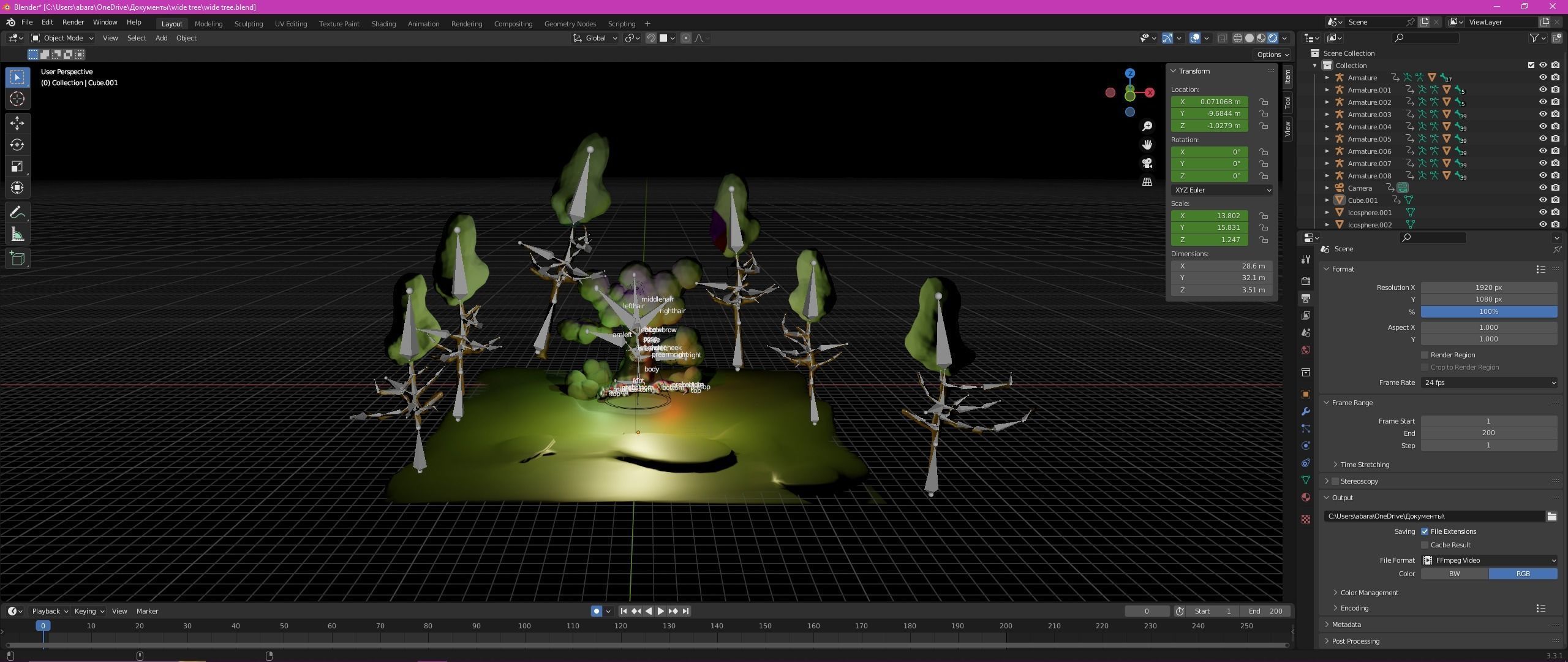Switch to Shading workspace tab
The width and height of the screenshot is (1568, 662).
(x=383, y=24)
